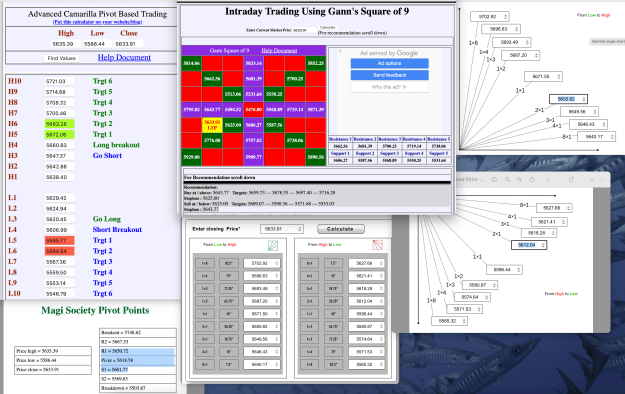Zoom in using Preview's toolbar magnifier
The height and width of the screenshot is (394, 625).
[x=519, y=180]
